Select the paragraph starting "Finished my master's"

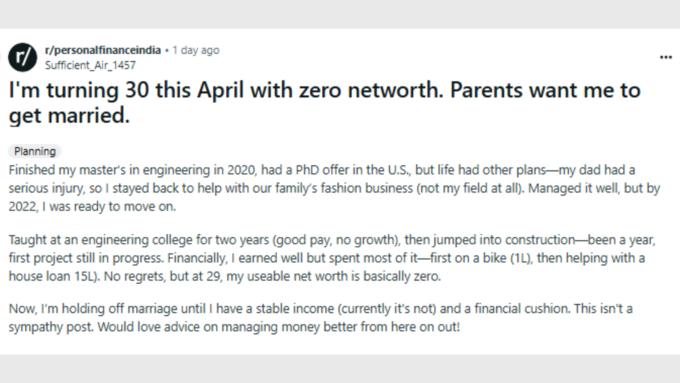334,188
